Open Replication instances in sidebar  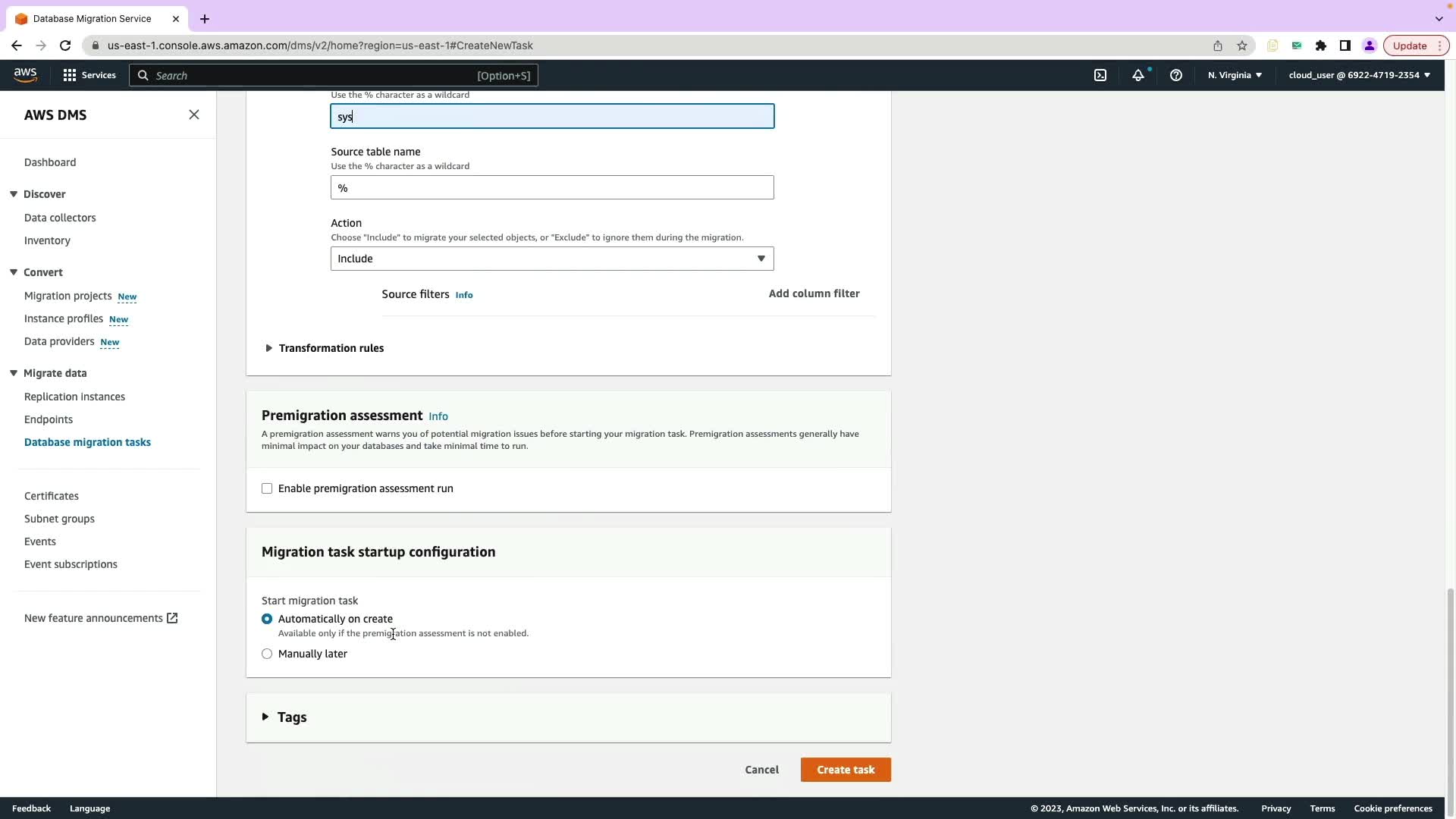pyautogui.click(x=74, y=397)
